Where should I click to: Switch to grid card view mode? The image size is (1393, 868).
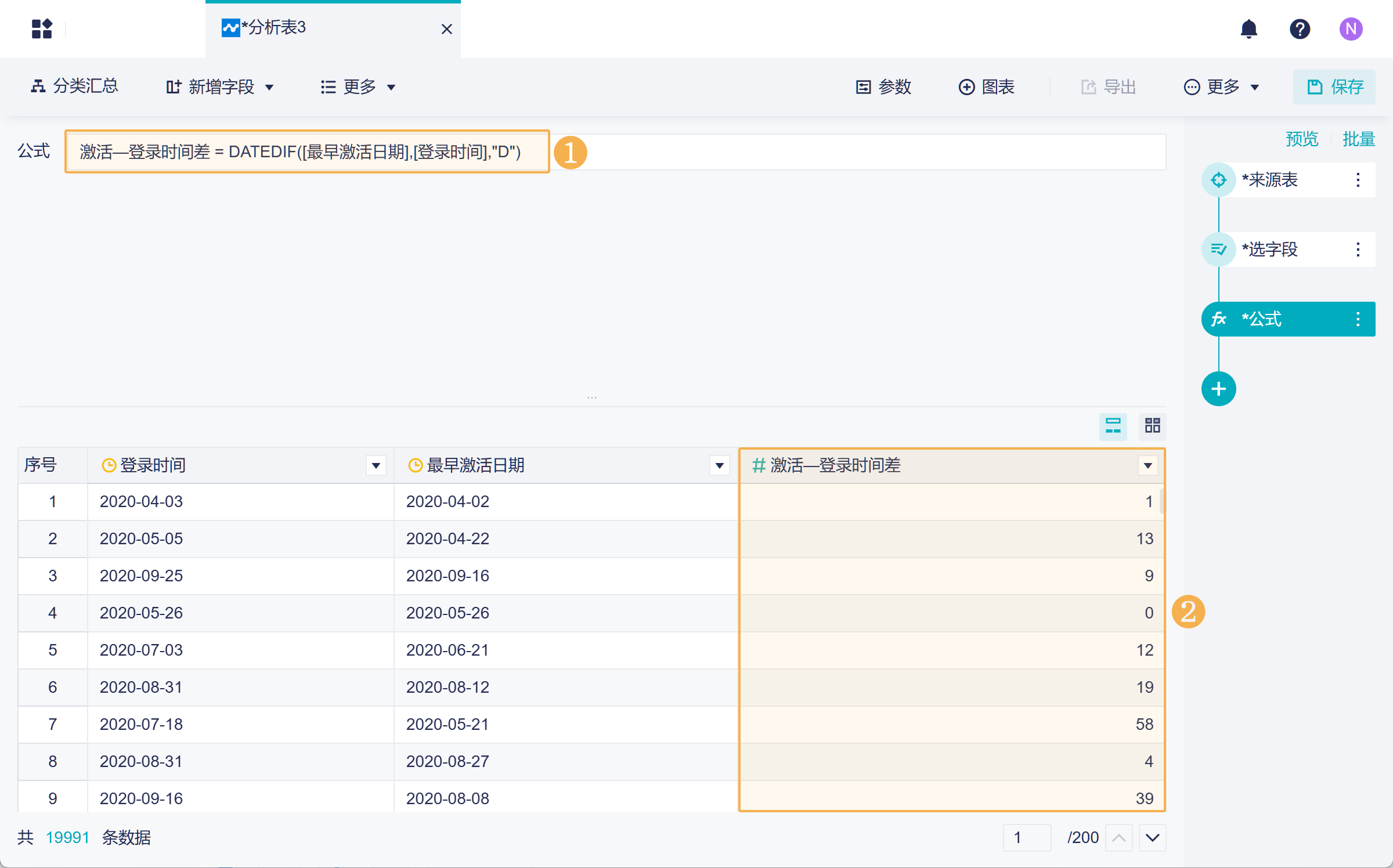[1152, 426]
